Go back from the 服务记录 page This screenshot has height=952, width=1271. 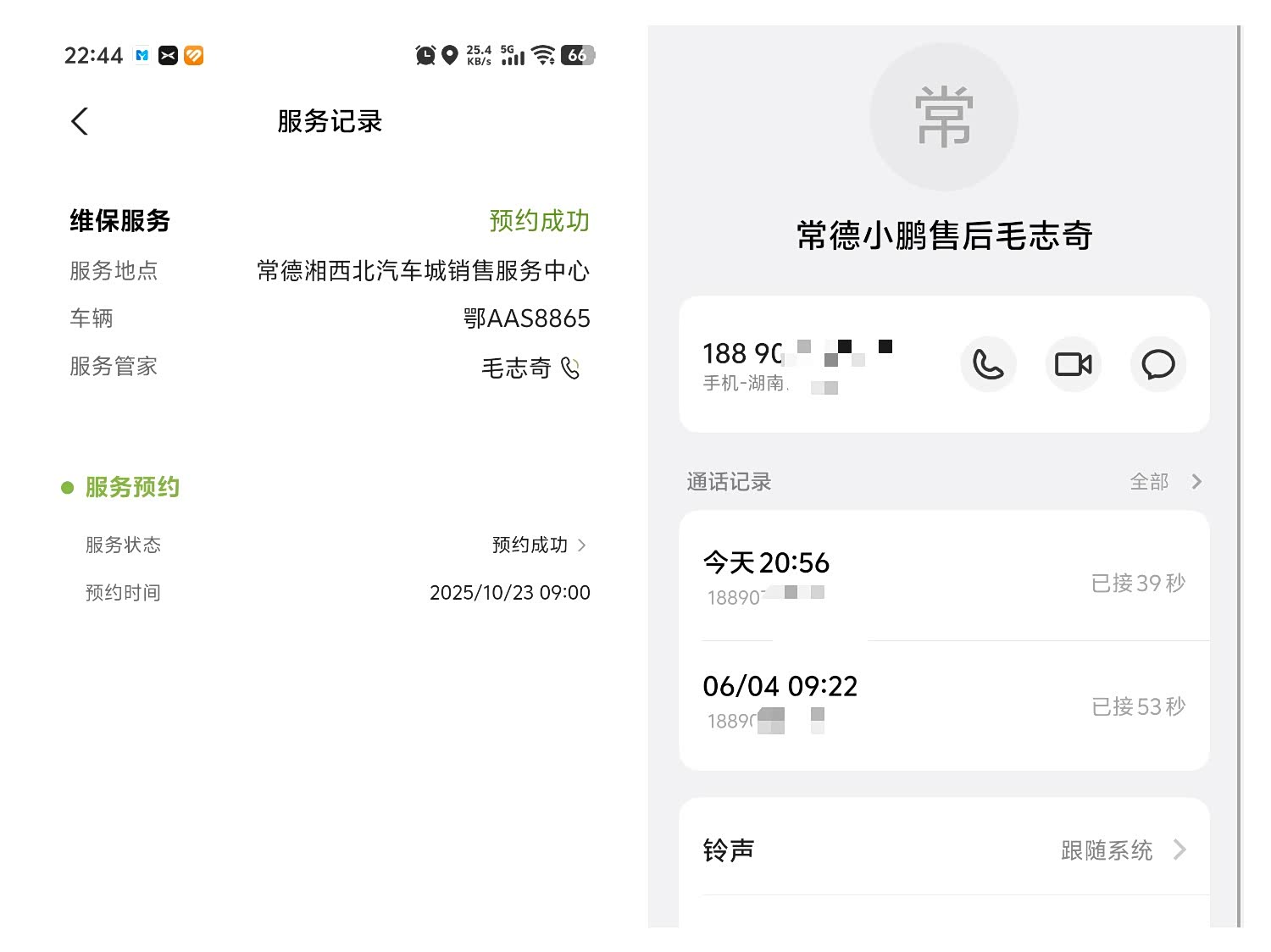tap(80, 121)
